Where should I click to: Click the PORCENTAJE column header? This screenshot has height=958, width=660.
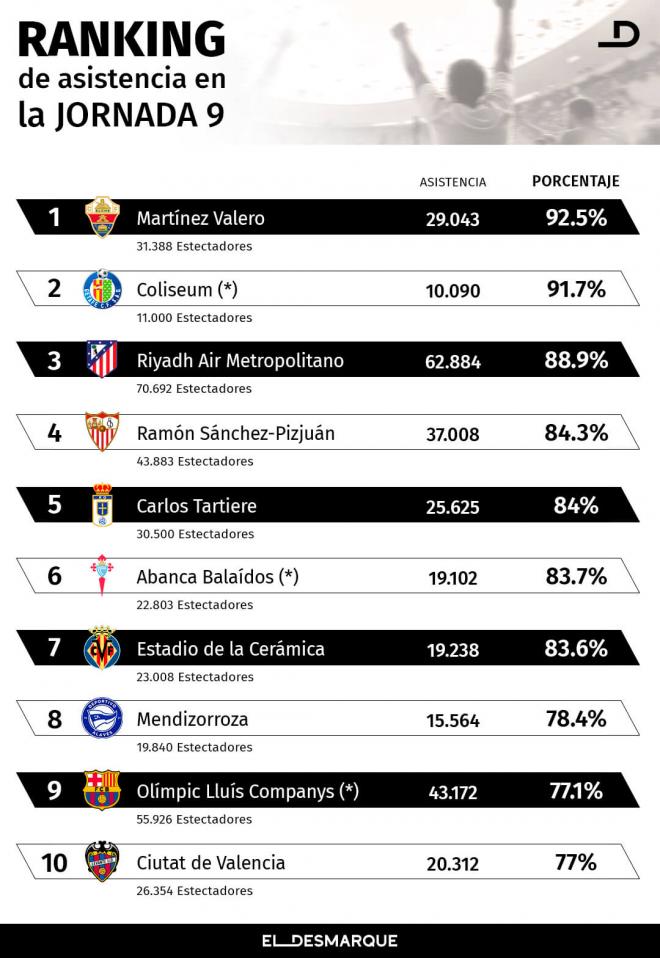[x=576, y=181]
